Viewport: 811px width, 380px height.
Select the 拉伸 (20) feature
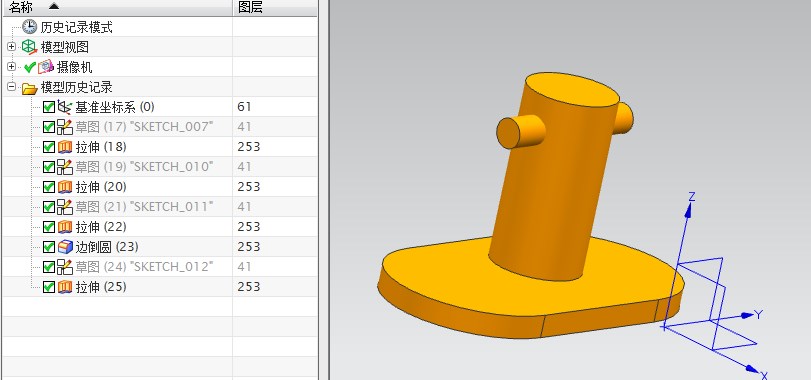coord(101,187)
